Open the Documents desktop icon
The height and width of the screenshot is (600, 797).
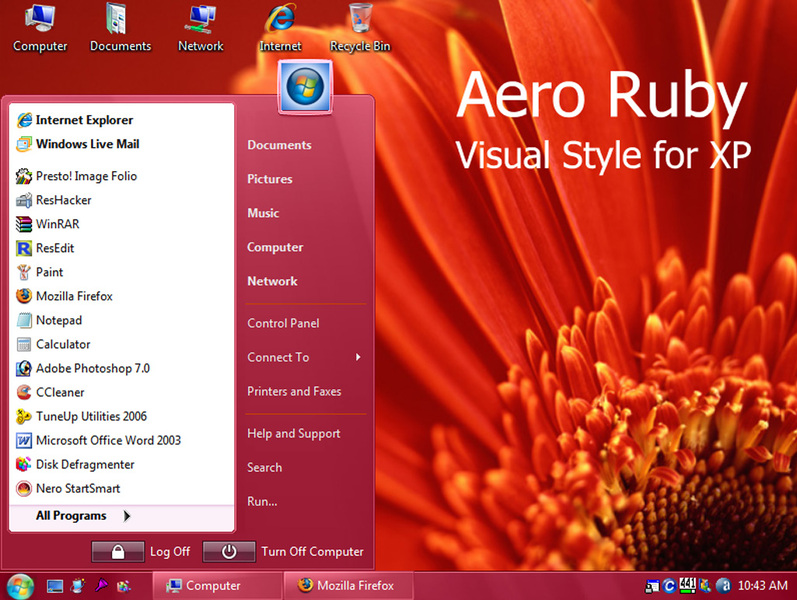pos(120,27)
